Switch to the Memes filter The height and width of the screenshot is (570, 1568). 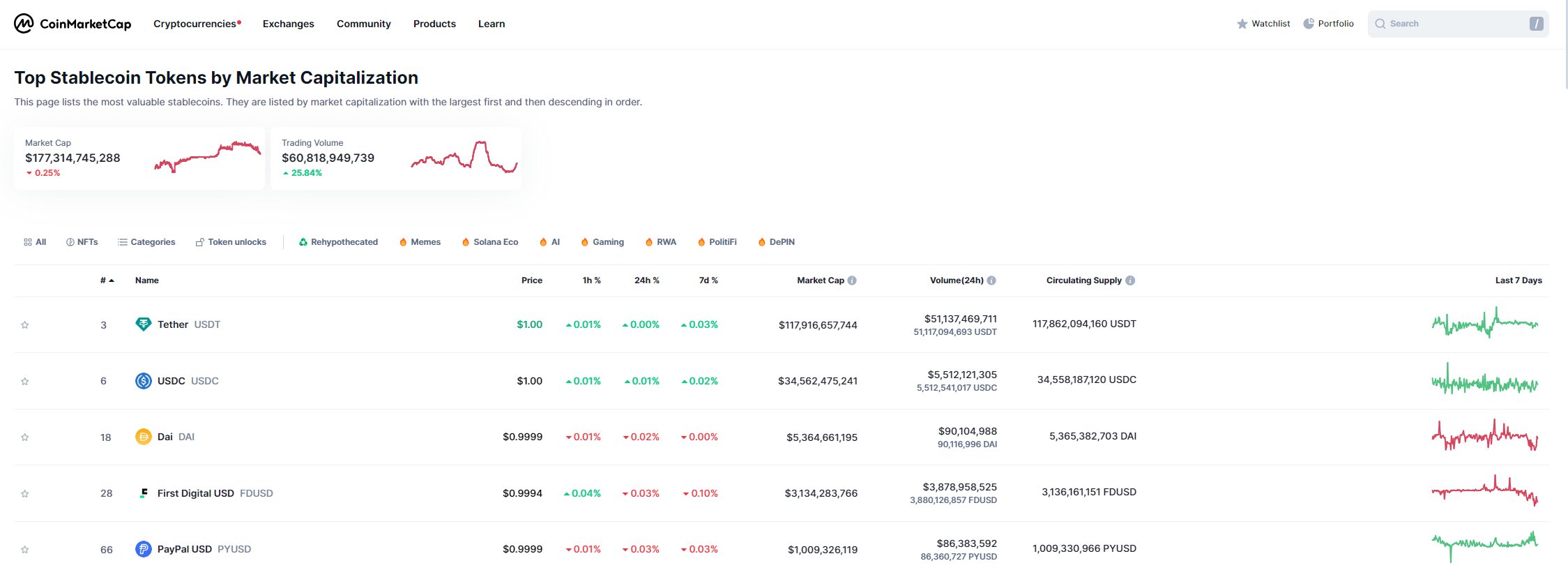(420, 242)
